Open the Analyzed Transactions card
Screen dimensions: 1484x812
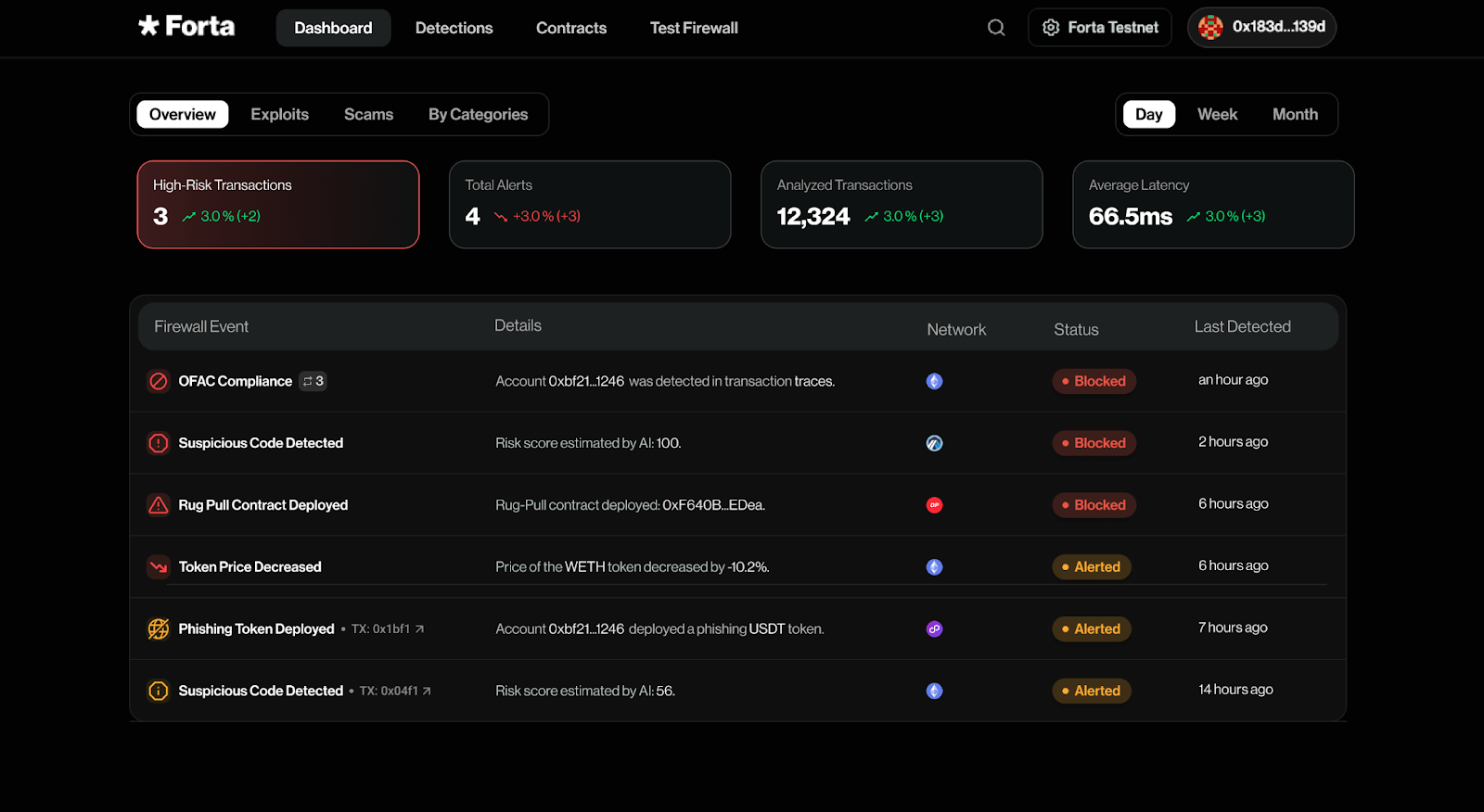click(x=902, y=205)
